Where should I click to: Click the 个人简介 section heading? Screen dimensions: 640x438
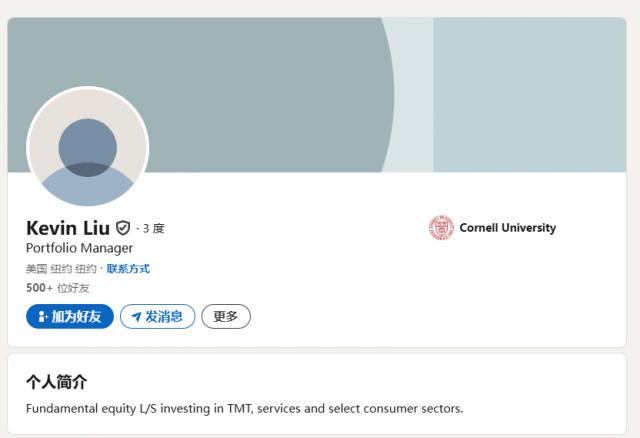(x=56, y=382)
